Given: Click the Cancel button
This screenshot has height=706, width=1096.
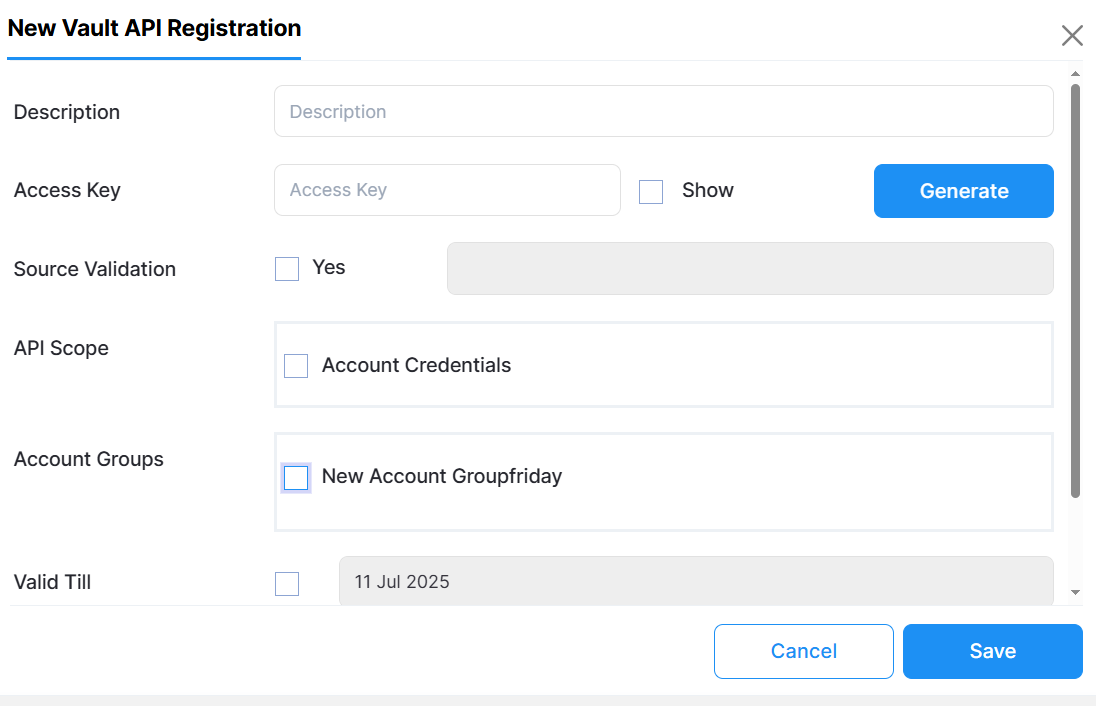Looking at the screenshot, I should (803, 651).
